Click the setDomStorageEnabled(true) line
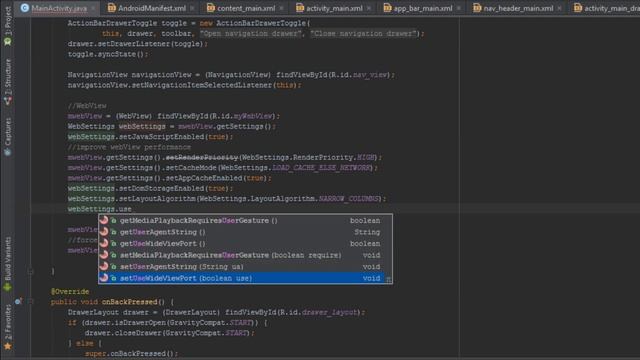This screenshot has width=640, height=360. [x=150, y=189]
